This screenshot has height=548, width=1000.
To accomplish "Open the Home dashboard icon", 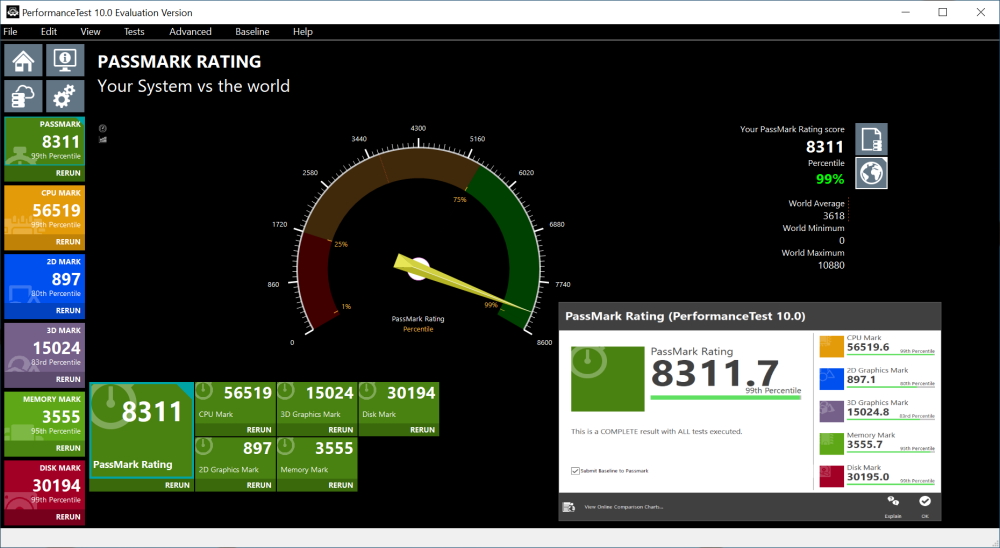I will pos(24,60).
